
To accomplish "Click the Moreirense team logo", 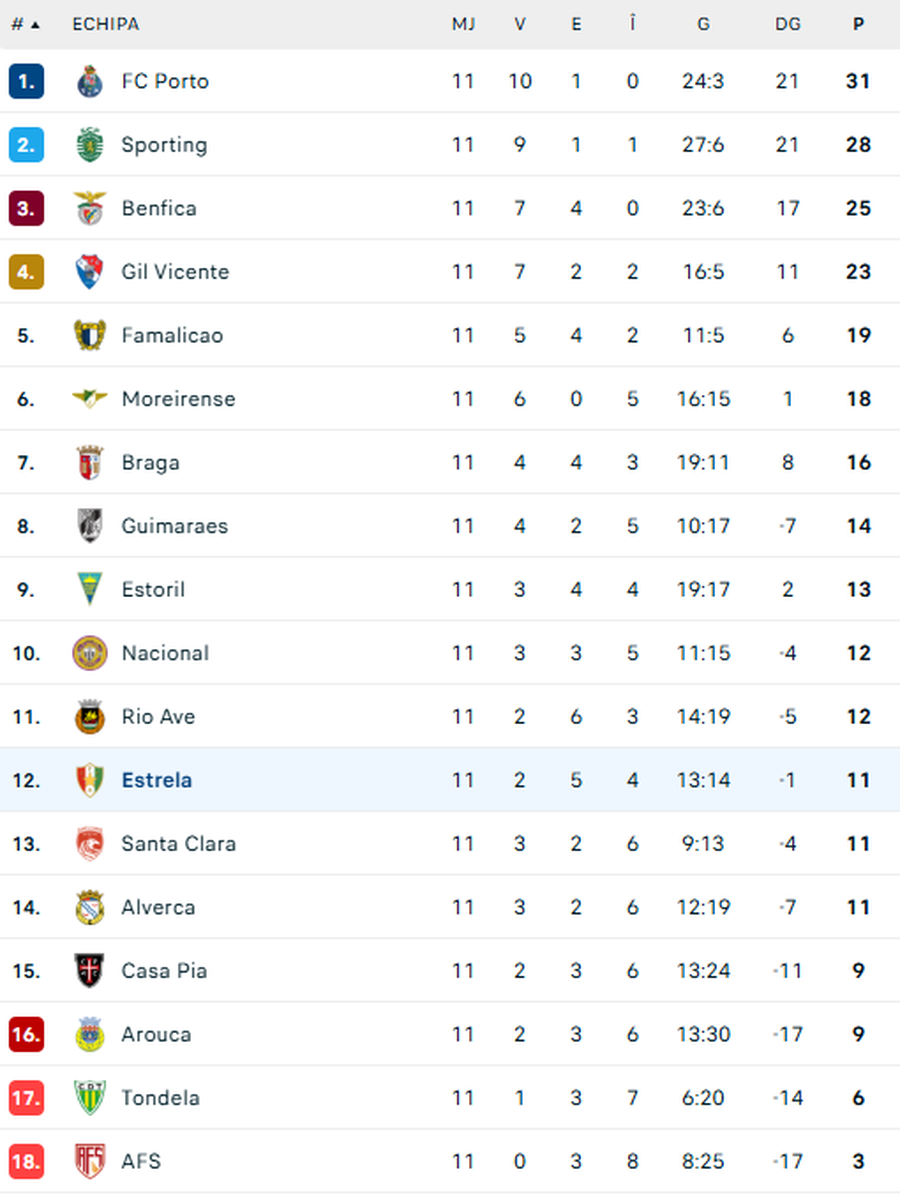I will click(x=90, y=399).
